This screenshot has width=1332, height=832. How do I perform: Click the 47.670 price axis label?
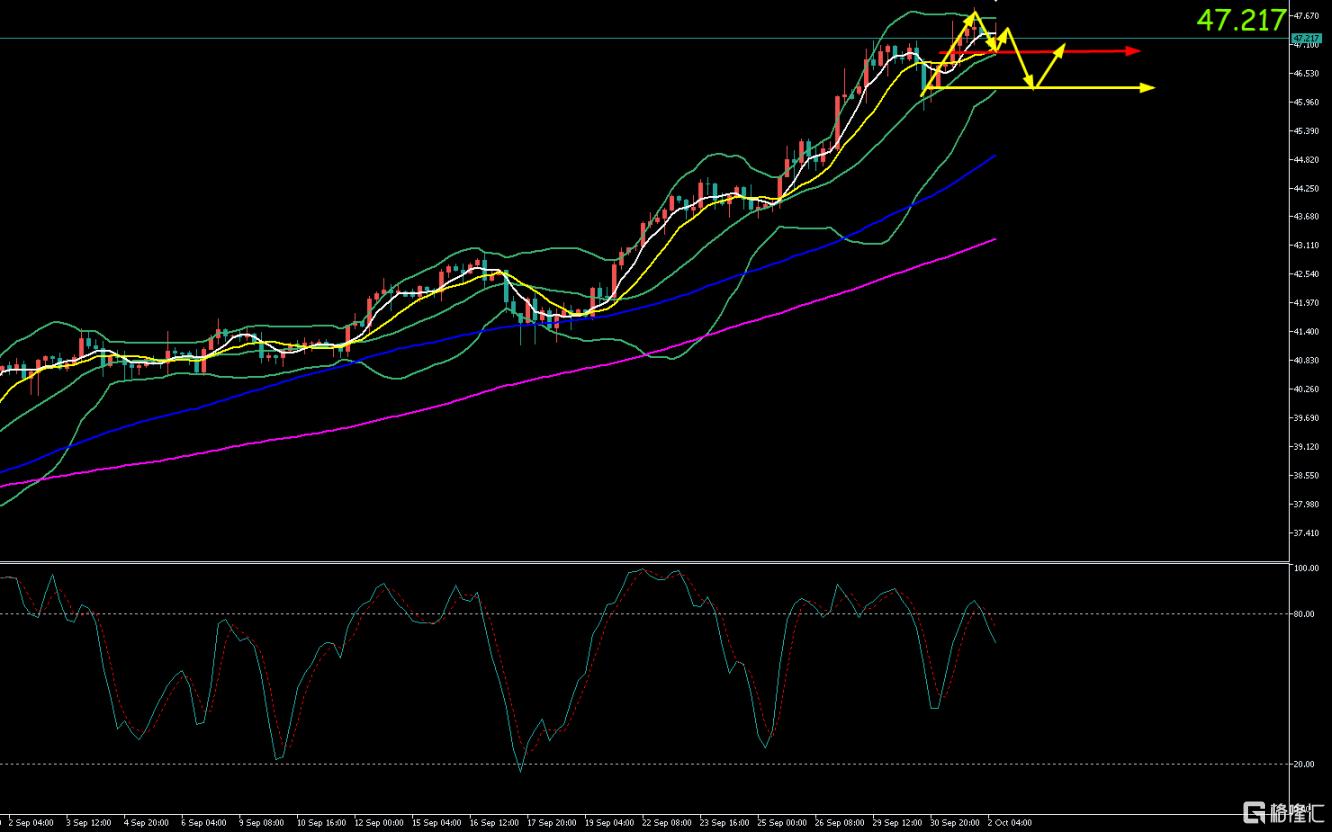tap(1307, 16)
